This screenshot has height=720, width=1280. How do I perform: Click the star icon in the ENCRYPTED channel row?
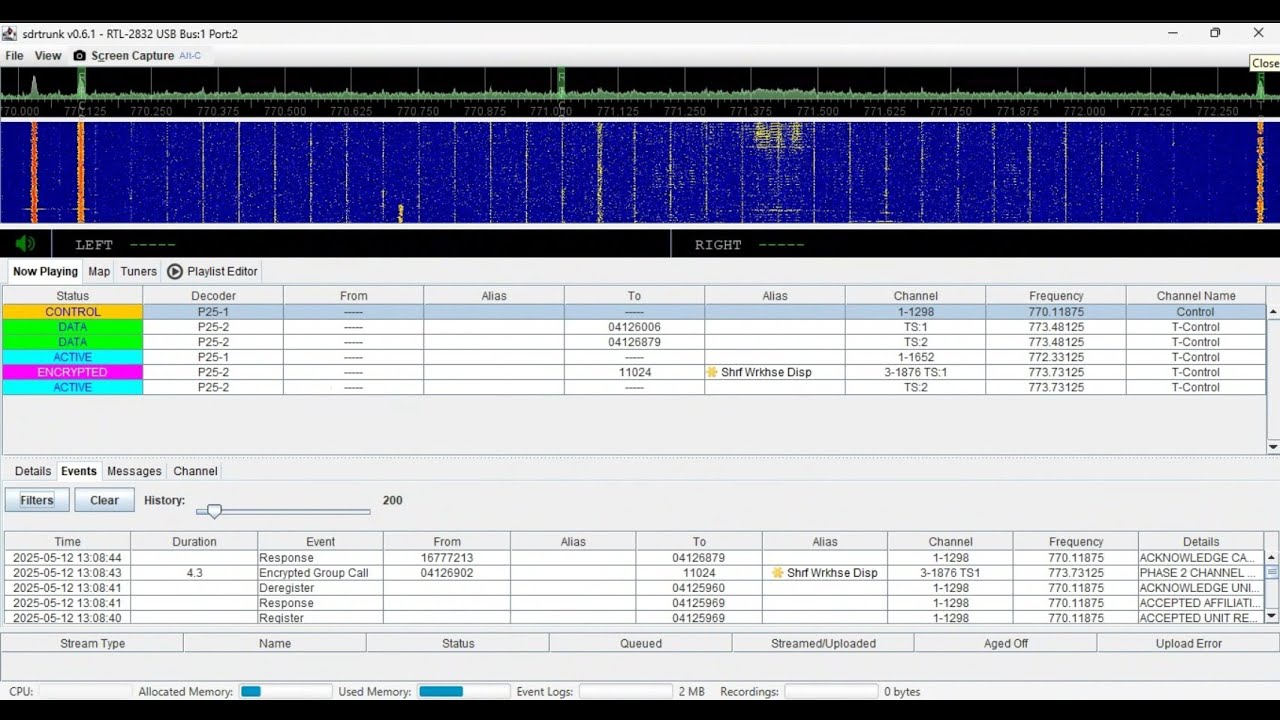[x=712, y=372]
